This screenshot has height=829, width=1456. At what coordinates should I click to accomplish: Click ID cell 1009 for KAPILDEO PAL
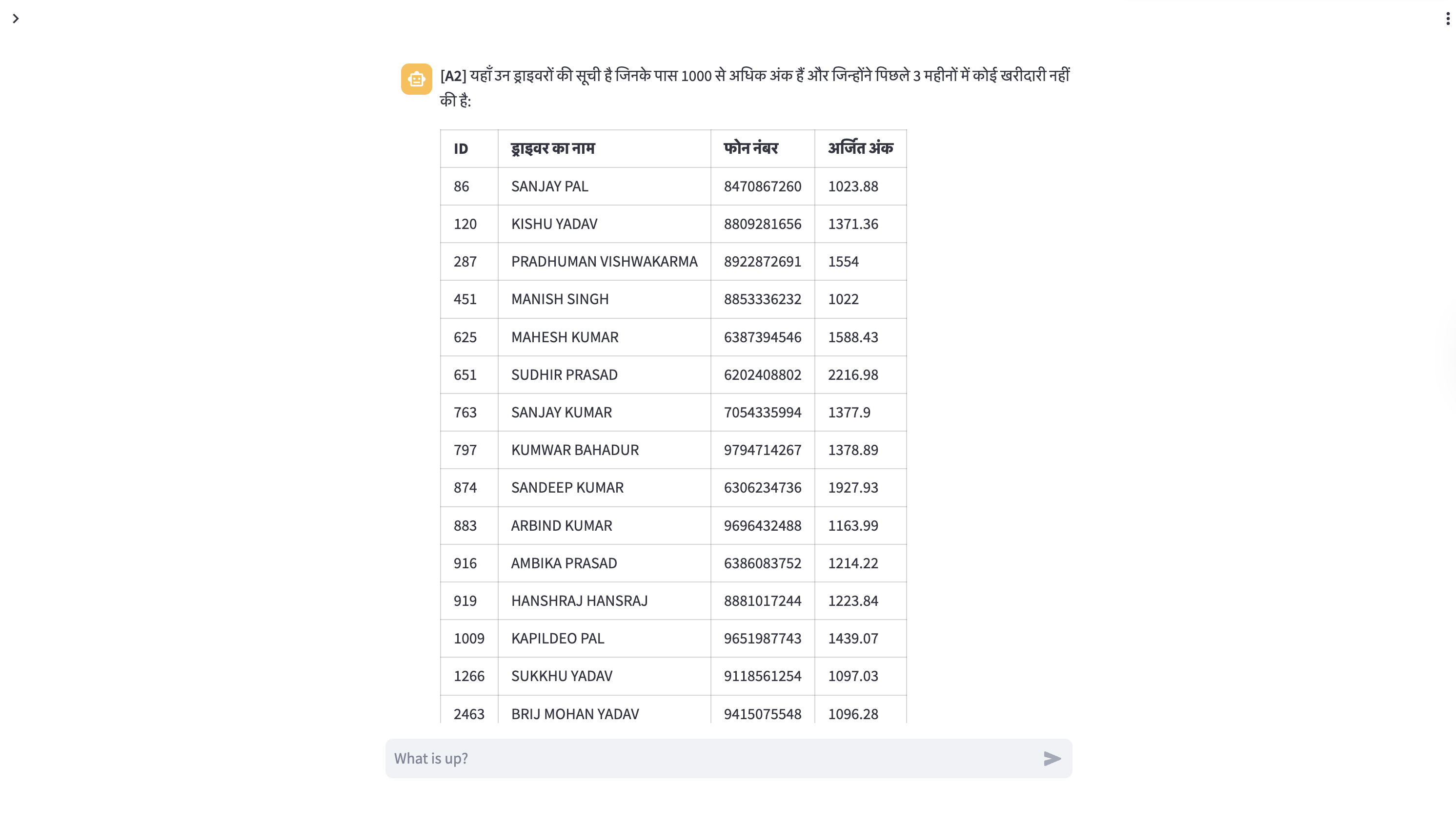pyautogui.click(x=469, y=638)
